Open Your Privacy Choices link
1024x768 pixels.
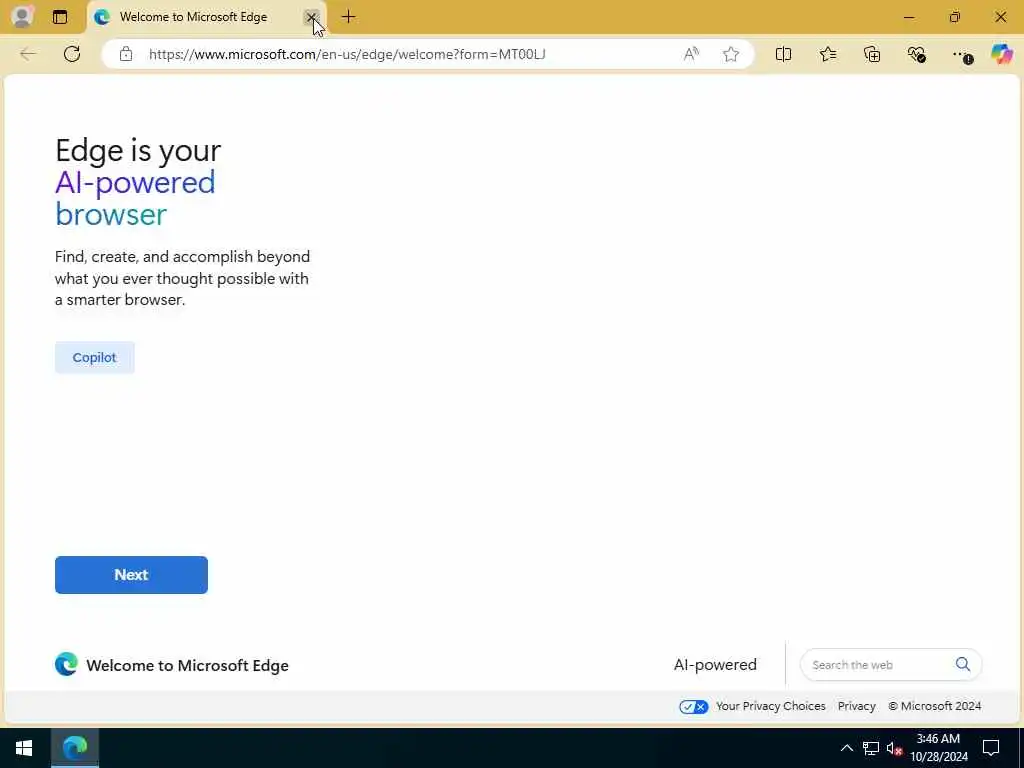pyautogui.click(x=771, y=706)
